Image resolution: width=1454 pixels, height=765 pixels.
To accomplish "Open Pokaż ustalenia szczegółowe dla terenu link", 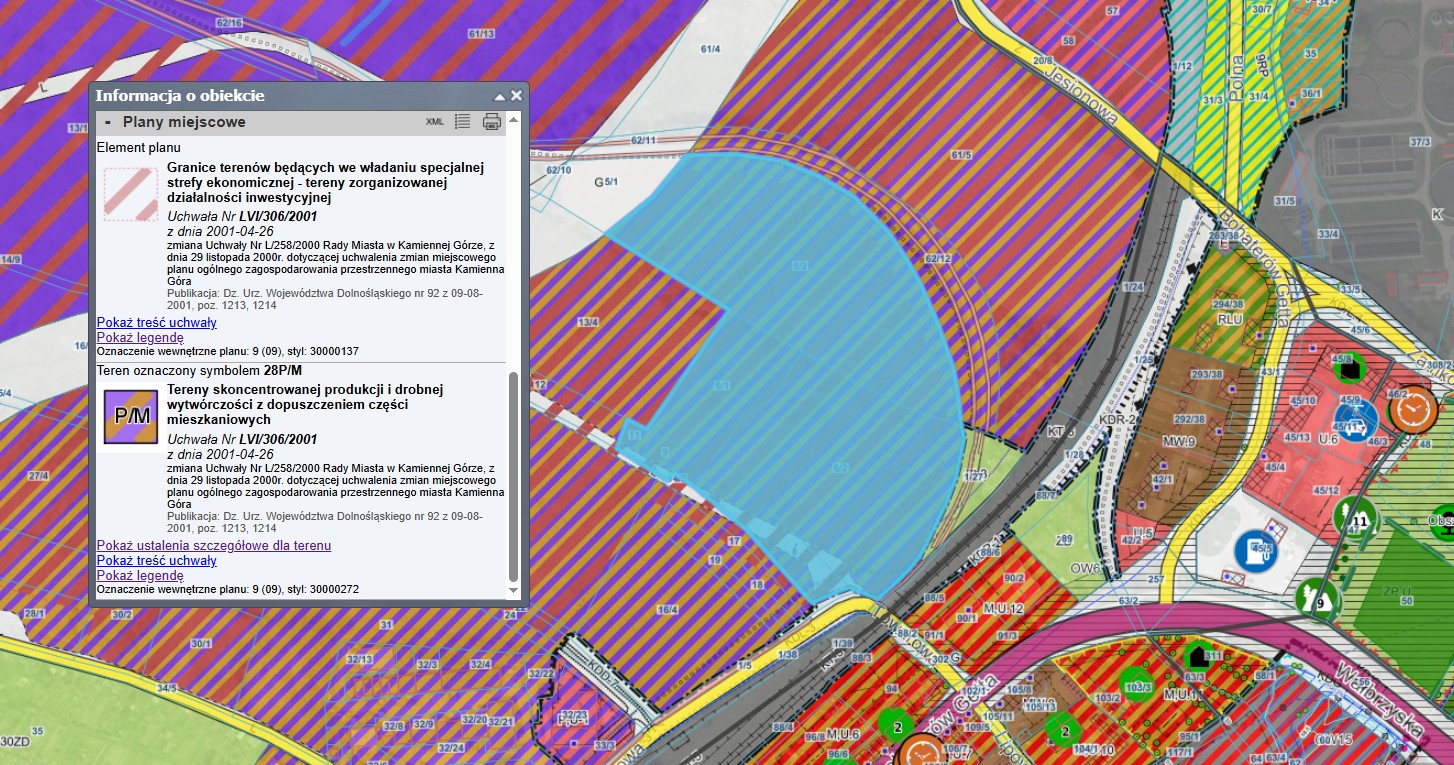I will click(x=213, y=545).
